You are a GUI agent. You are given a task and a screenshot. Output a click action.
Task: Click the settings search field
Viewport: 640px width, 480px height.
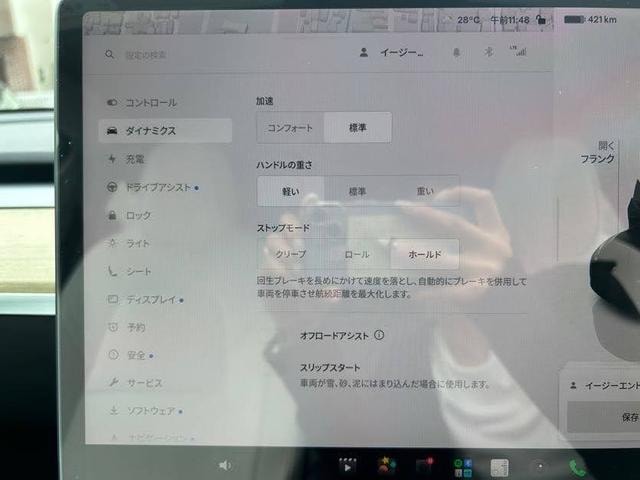pyautogui.click(x=146, y=55)
